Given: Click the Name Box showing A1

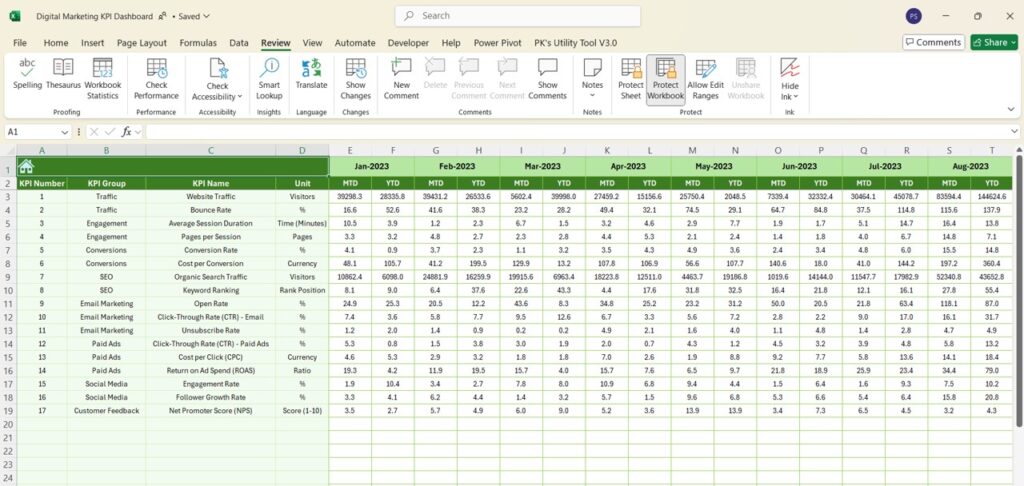Looking at the screenshot, I should [31, 132].
